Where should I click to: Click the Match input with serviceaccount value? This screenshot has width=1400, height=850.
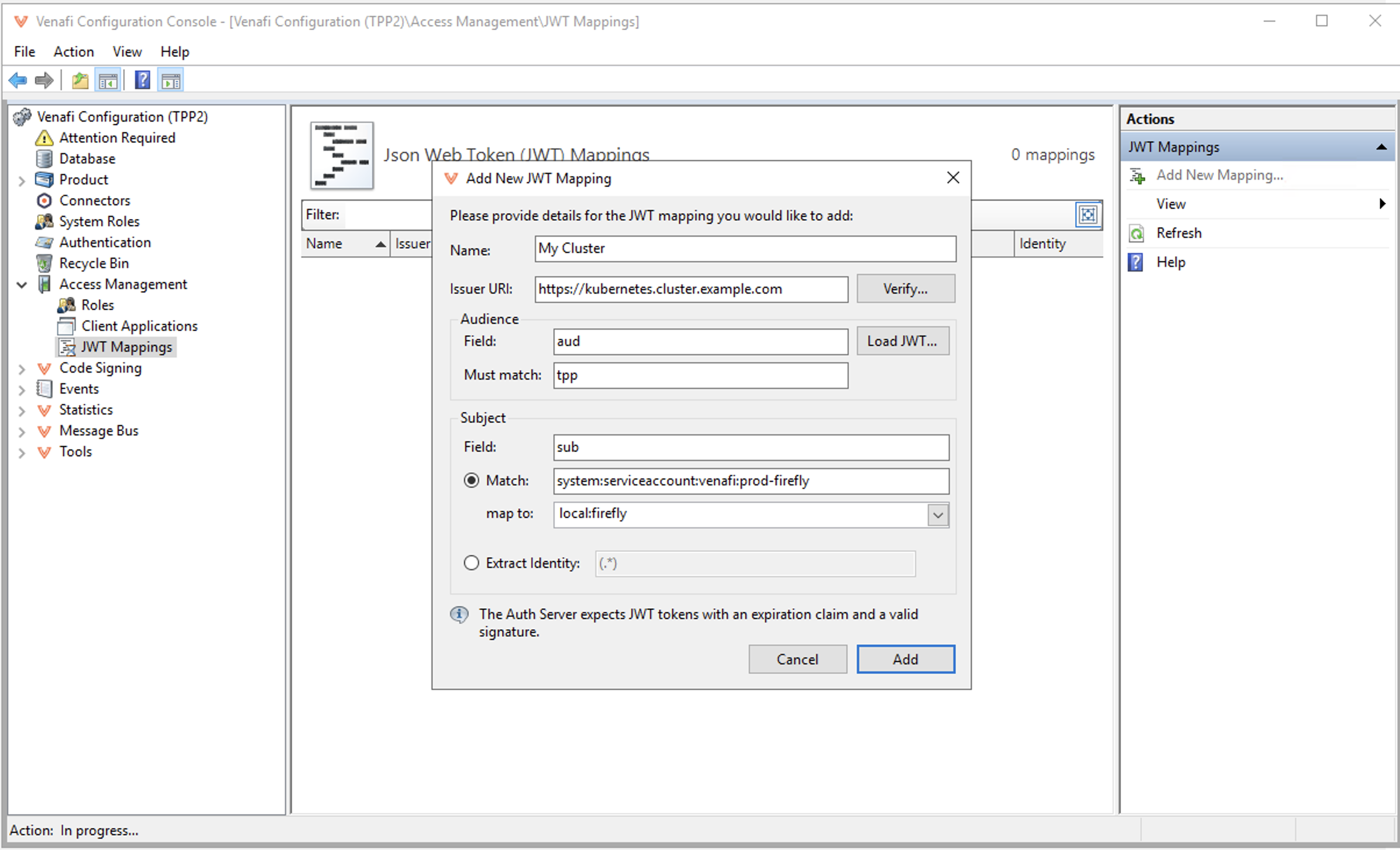[751, 481]
